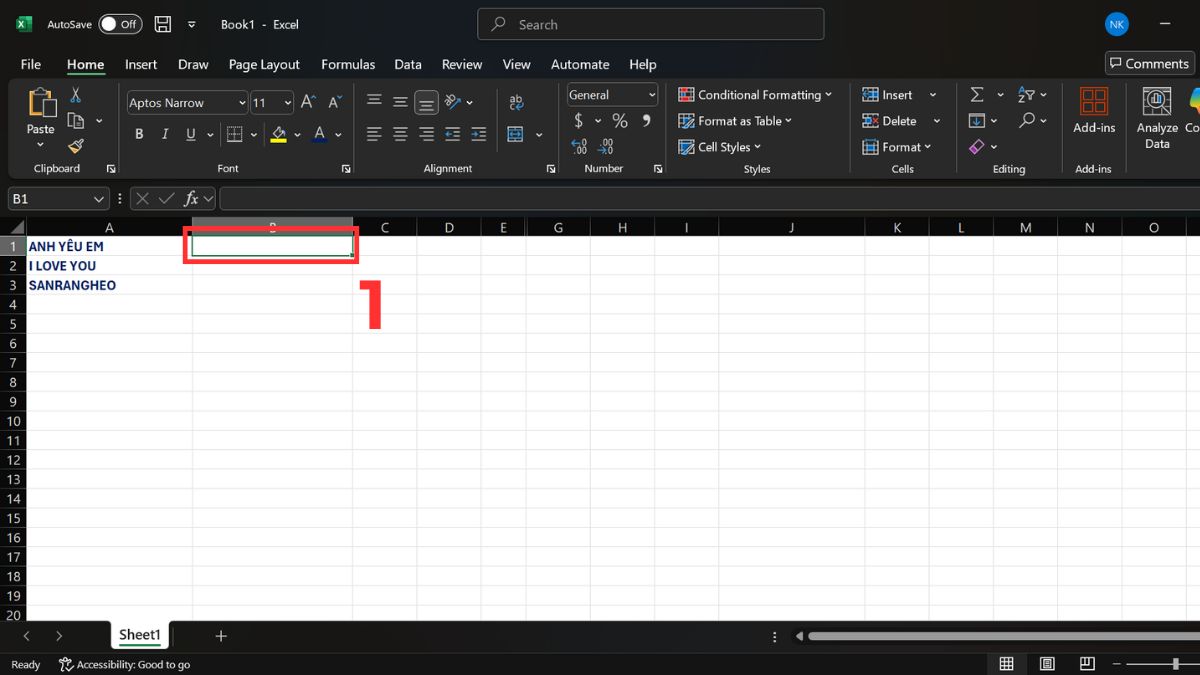The image size is (1200, 675).
Task: Toggle AutoSave off switch to on
Action: (x=119, y=24)
